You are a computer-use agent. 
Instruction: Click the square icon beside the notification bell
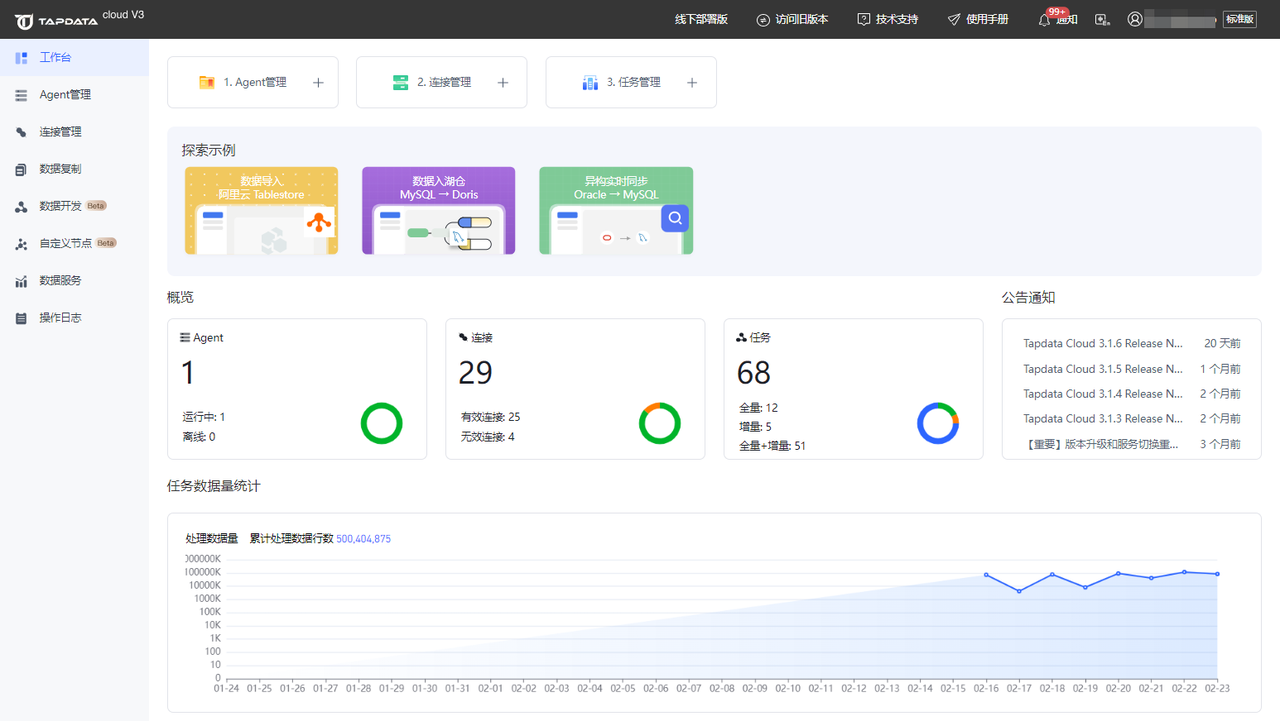tap(1102, 19)
